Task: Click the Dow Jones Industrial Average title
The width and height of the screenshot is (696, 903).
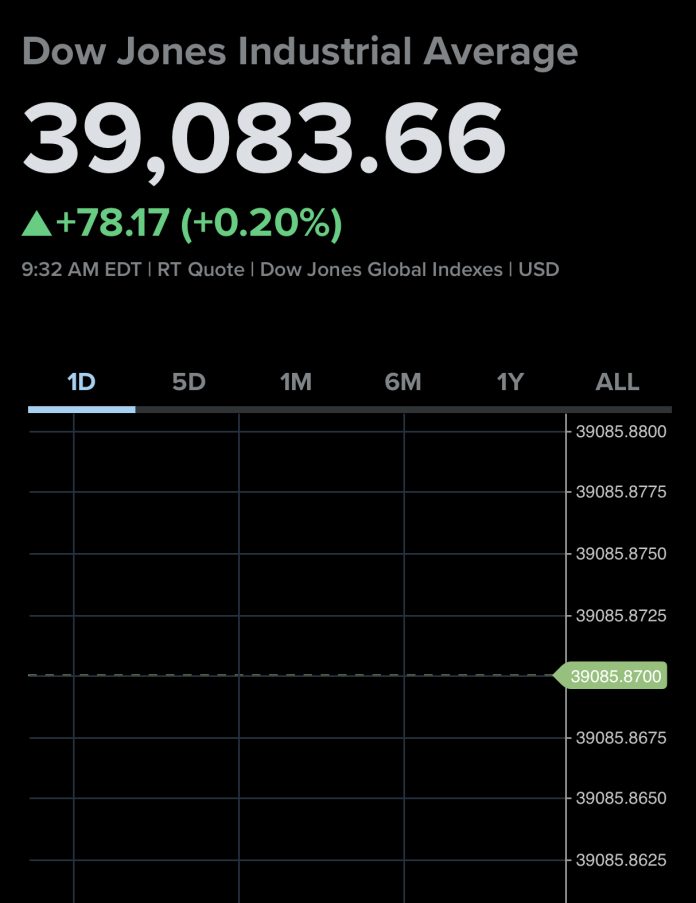Action: point(299,51)
